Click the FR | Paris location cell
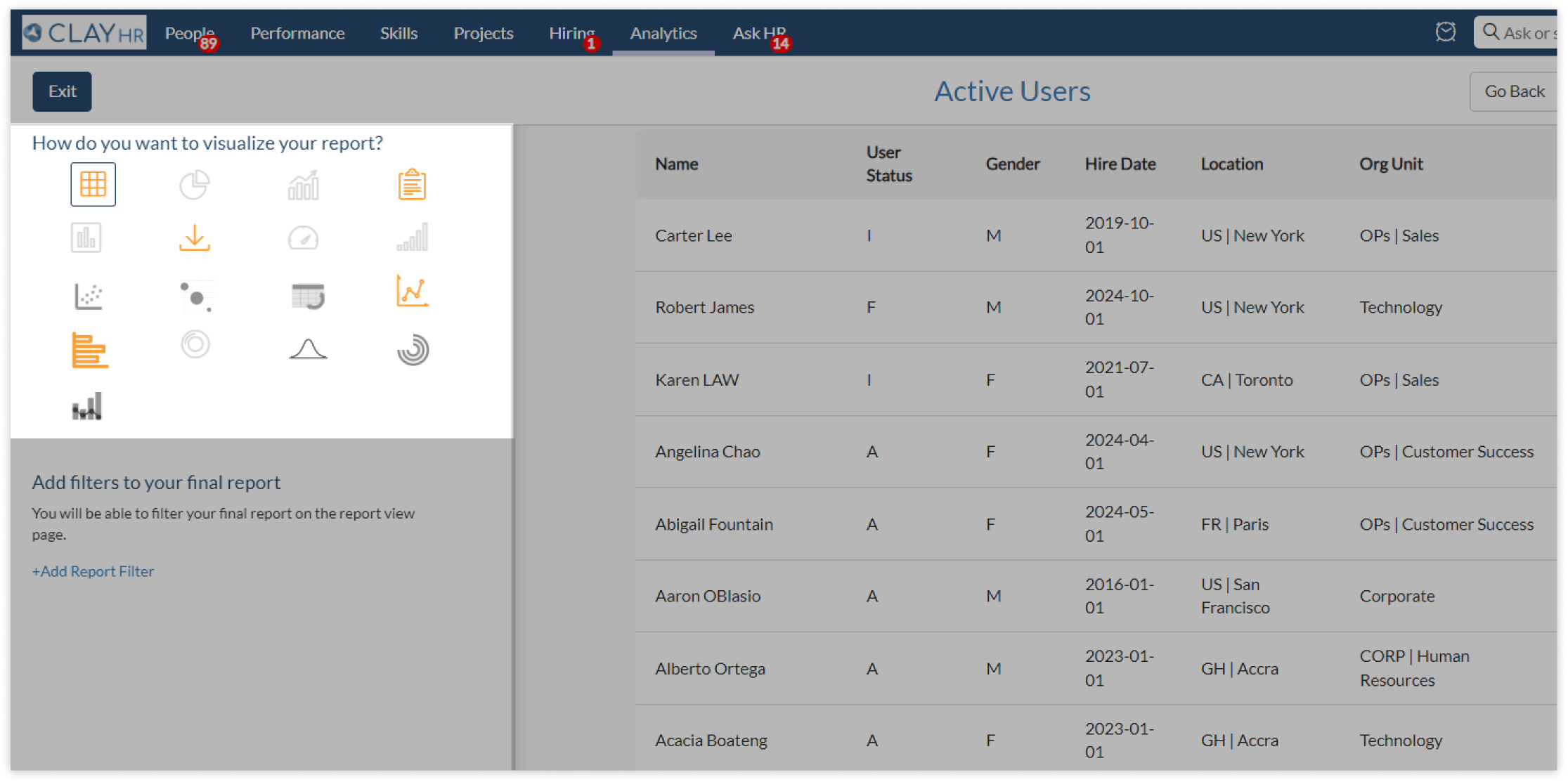Screen dimensions: 1568x782 pos(1234,524)
